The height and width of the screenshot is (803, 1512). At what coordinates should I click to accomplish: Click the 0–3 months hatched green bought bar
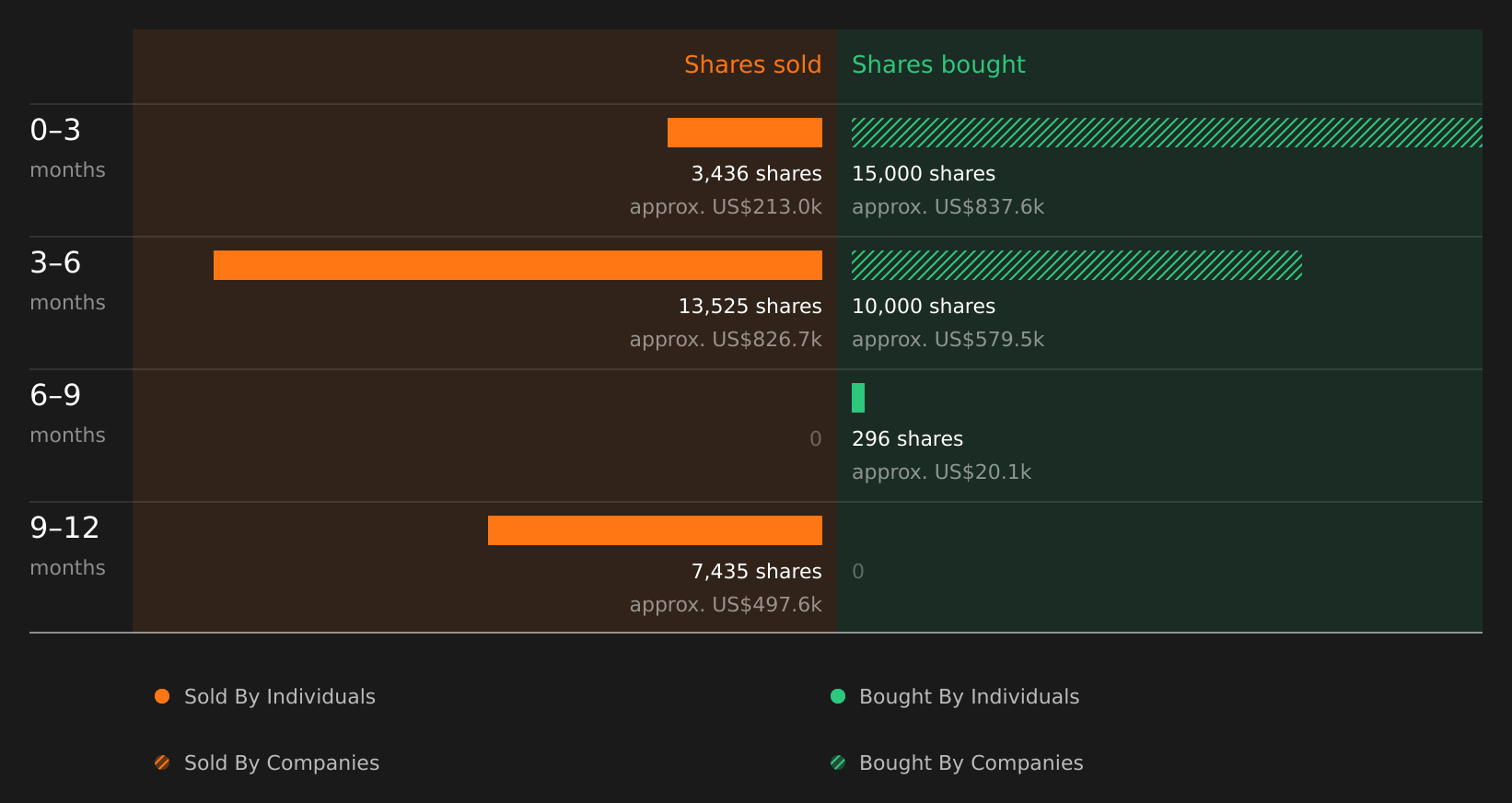click(1167, 133)
